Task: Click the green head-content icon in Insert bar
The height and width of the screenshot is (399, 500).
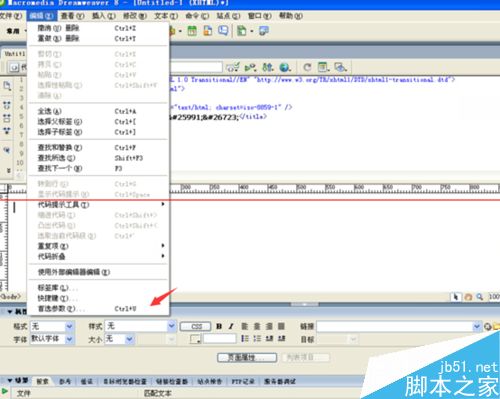Action: pyautogui.click(x=242, y=31)
